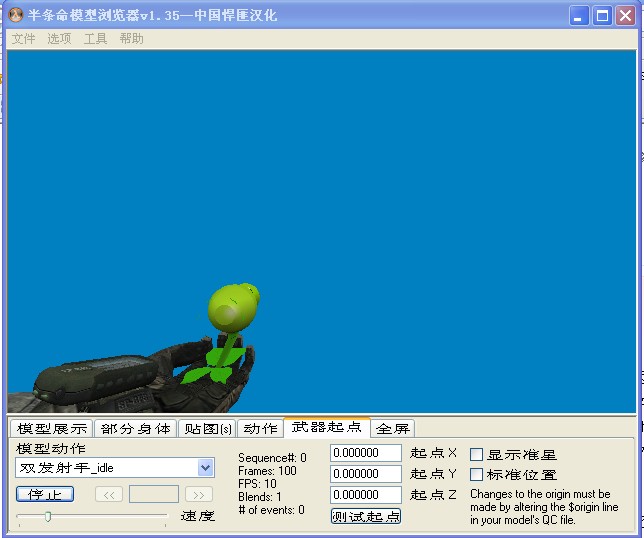The image size is (644, 538).
Task: Switch to the 部分身体 tab
Action: point(136,428)
